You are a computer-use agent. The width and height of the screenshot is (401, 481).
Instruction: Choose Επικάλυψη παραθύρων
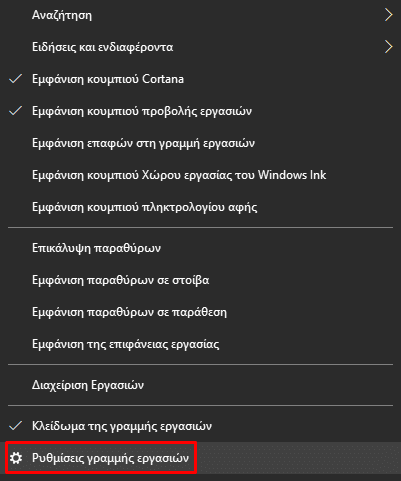coord(200,248)
